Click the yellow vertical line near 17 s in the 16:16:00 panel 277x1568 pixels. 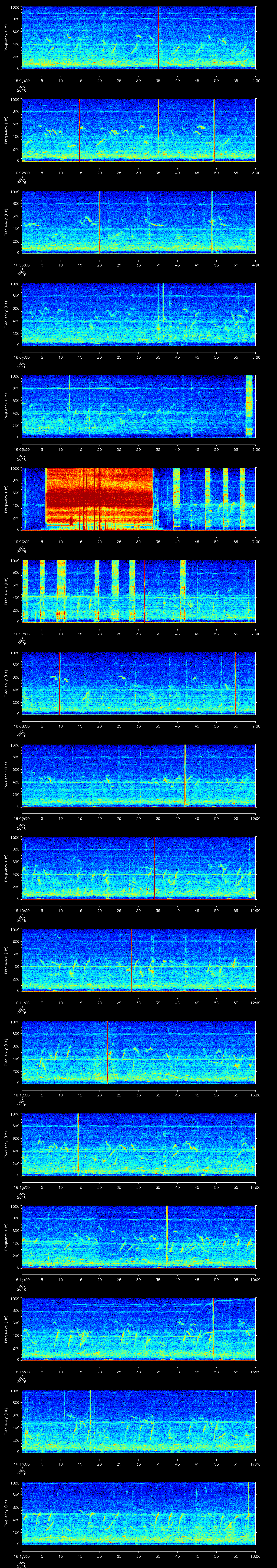click(x=90, y=1421)
